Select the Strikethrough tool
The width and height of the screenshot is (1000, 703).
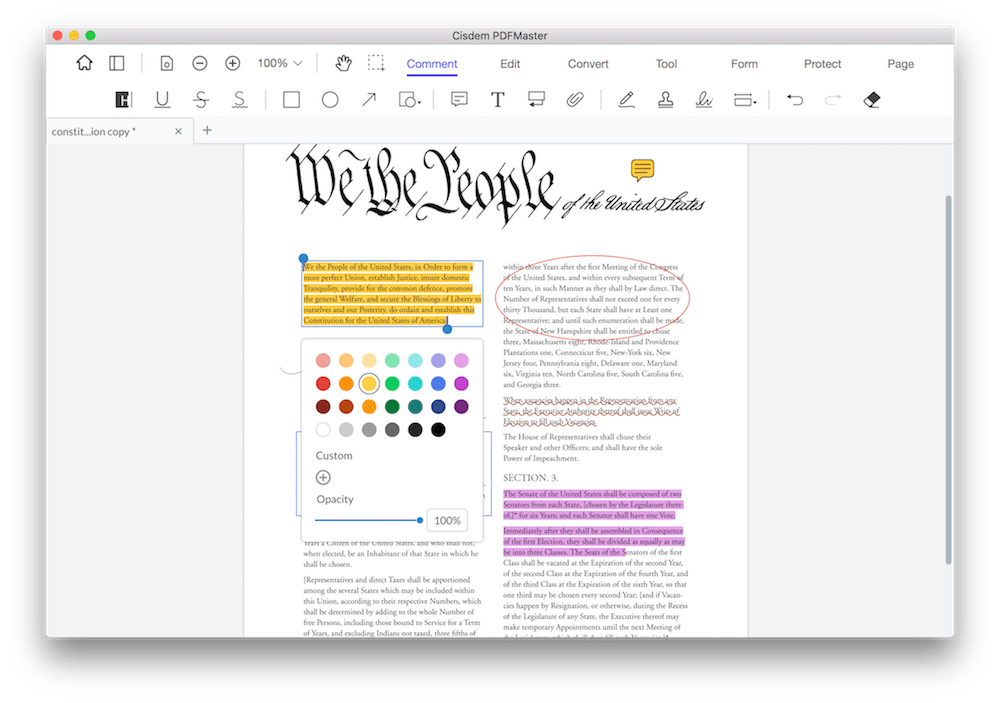coord(201,100)
